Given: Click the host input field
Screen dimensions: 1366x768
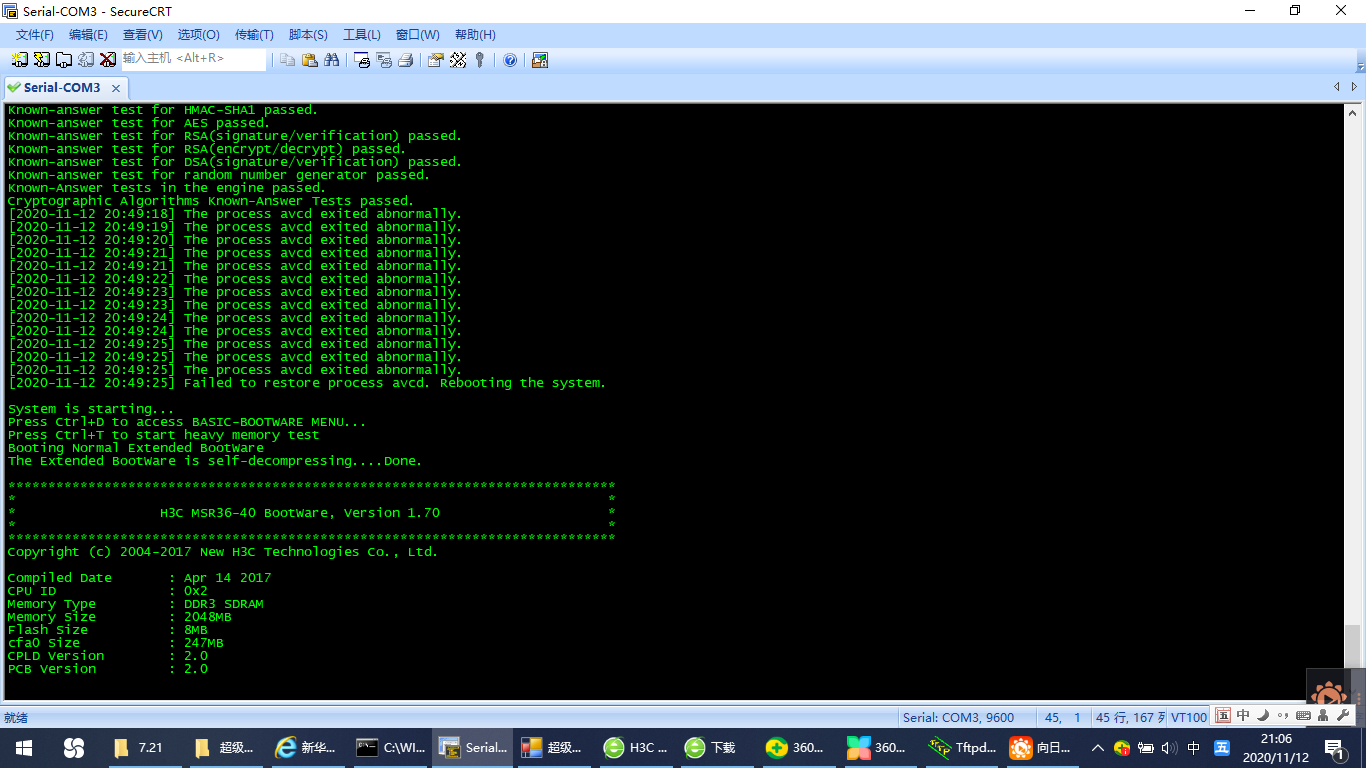Looking at the screenshot, I should (194, 59).
